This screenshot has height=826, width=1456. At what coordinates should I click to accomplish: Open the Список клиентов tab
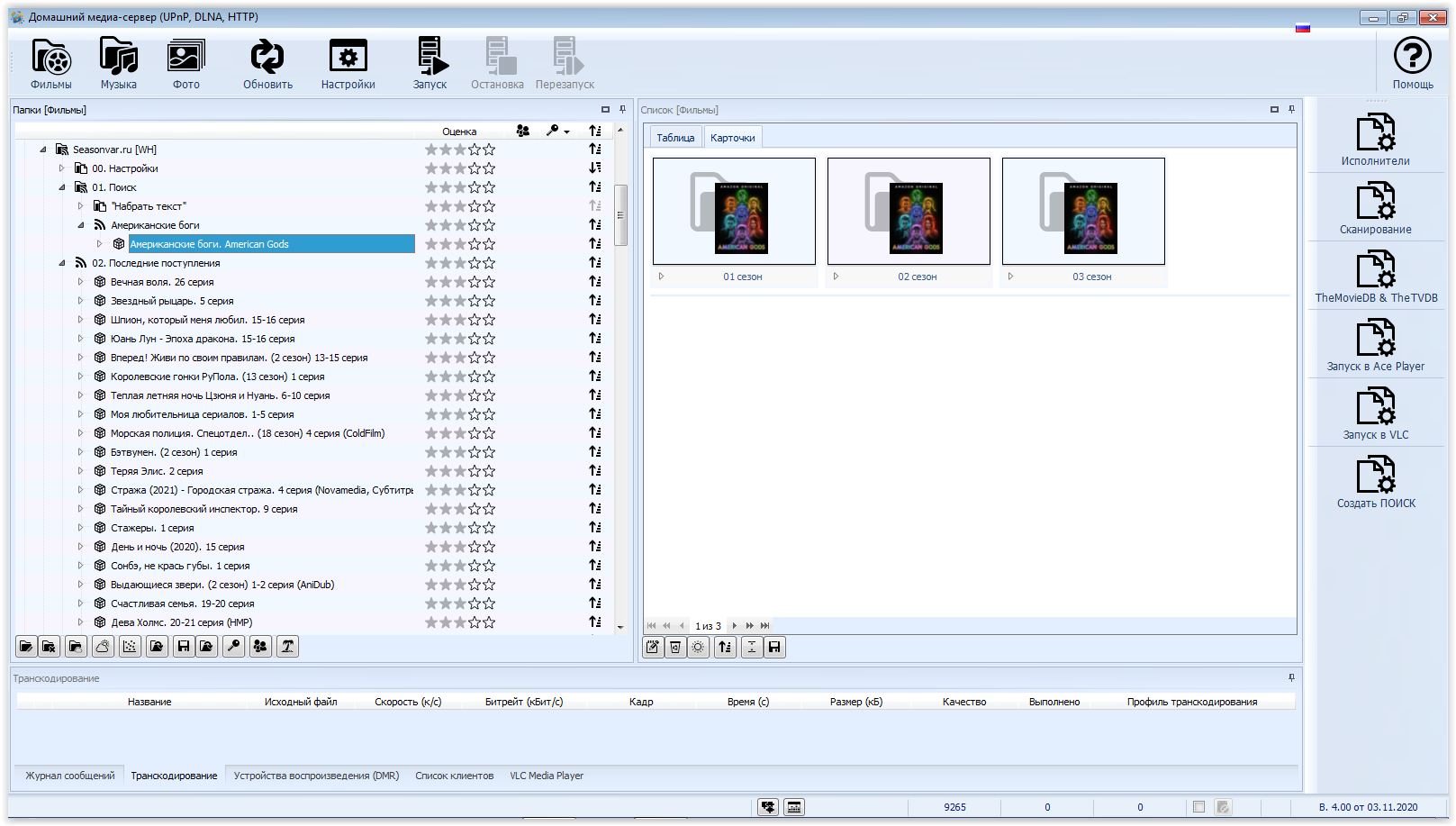click(454, 776)
